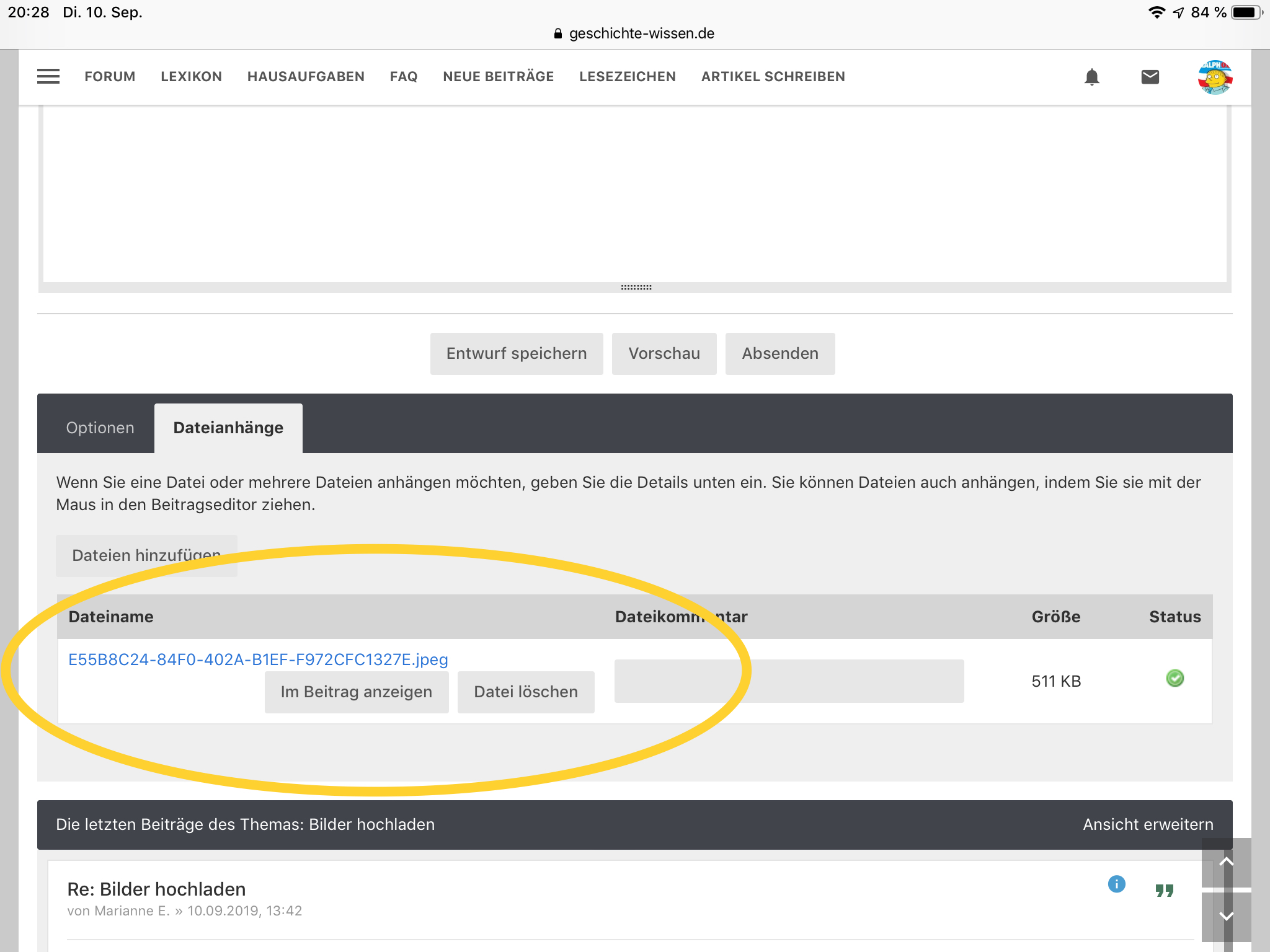Open private messages envelope icon
Image resolution: width=1270 pixels, height=952 pixels.
[1150, 77]
